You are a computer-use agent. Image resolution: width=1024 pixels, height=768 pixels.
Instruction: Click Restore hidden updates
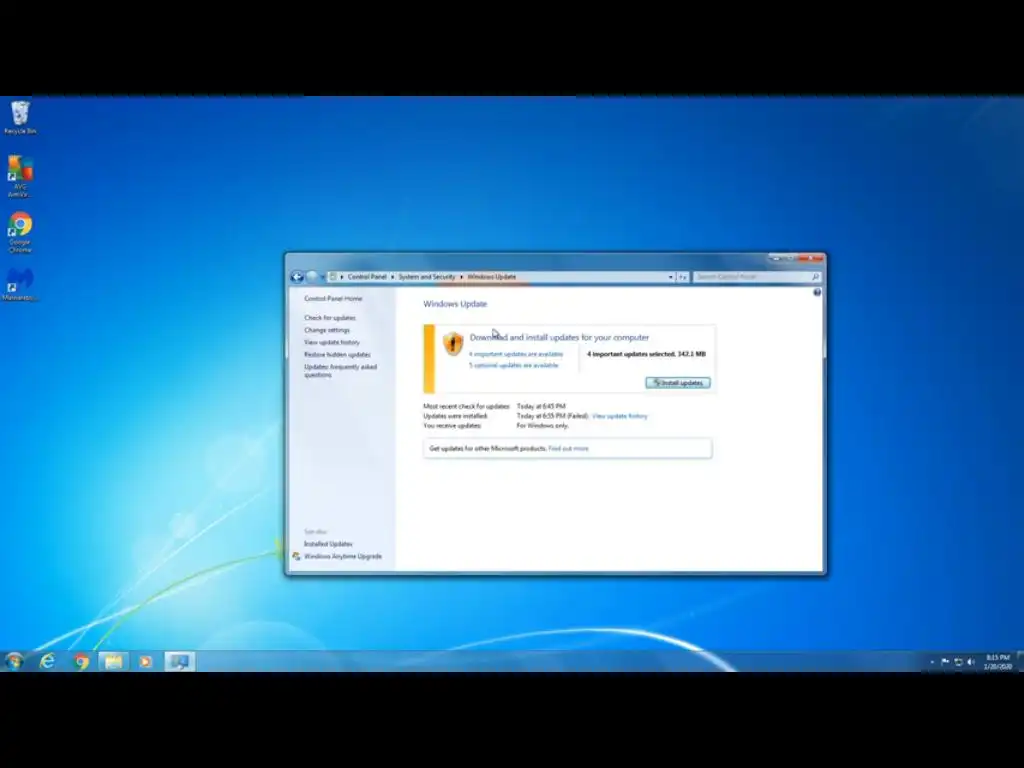click(337, 355)
